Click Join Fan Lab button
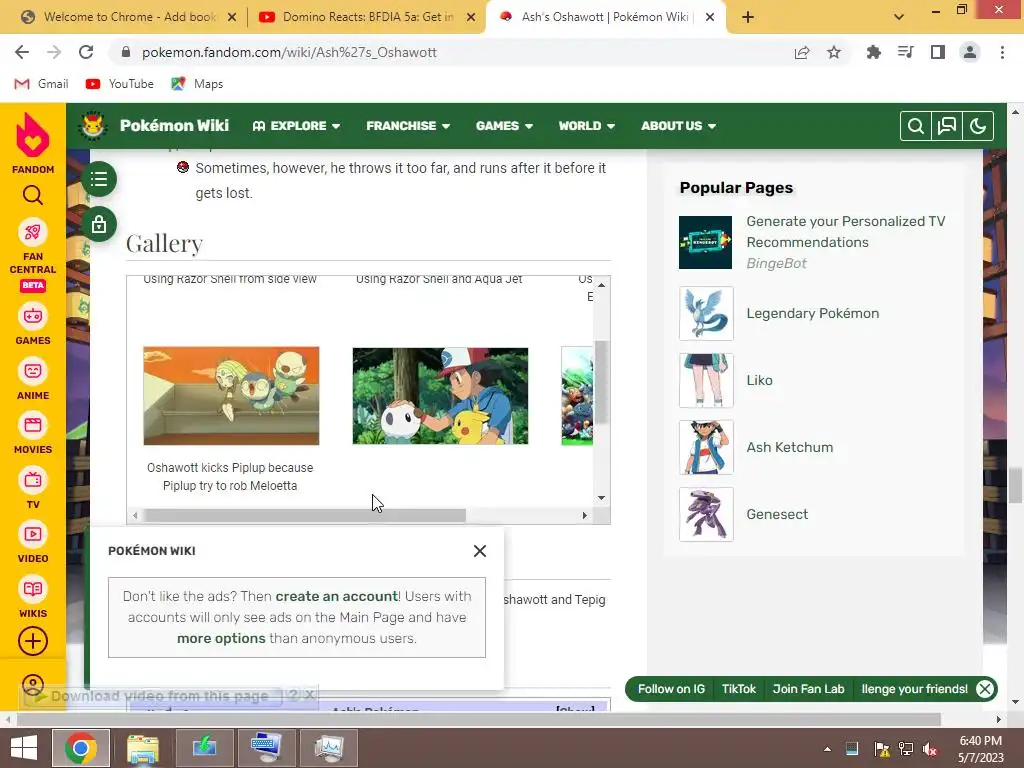This screenshot has height=768, width=1024. 808,689
